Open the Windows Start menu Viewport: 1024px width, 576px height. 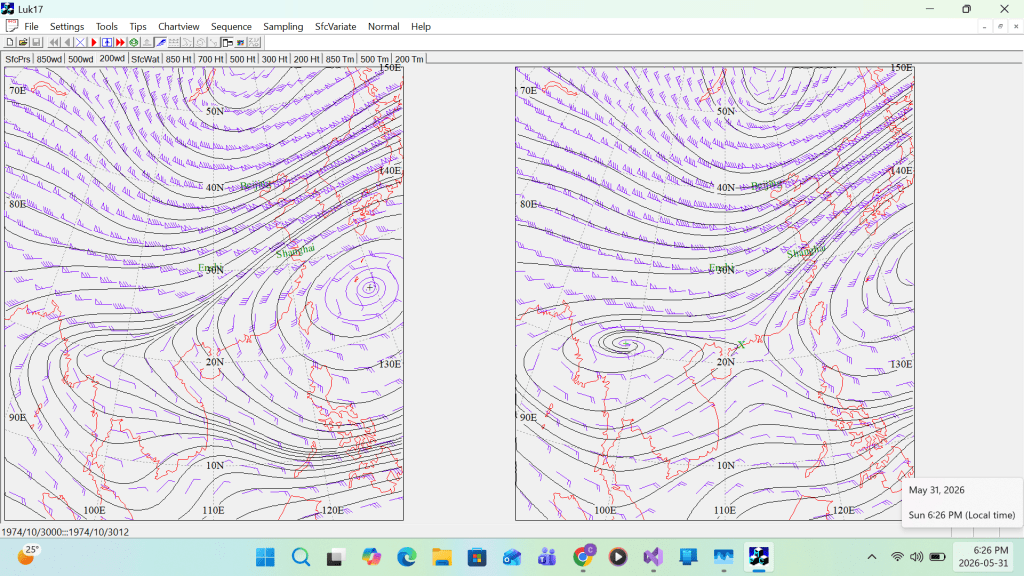265,557
